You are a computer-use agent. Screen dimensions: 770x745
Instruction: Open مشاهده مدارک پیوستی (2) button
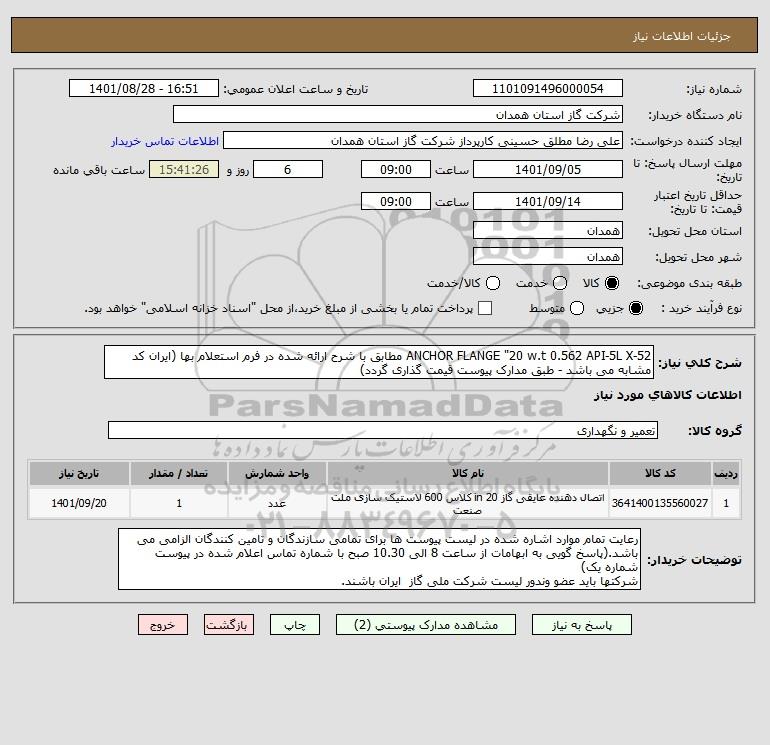(x=426, y=625)
